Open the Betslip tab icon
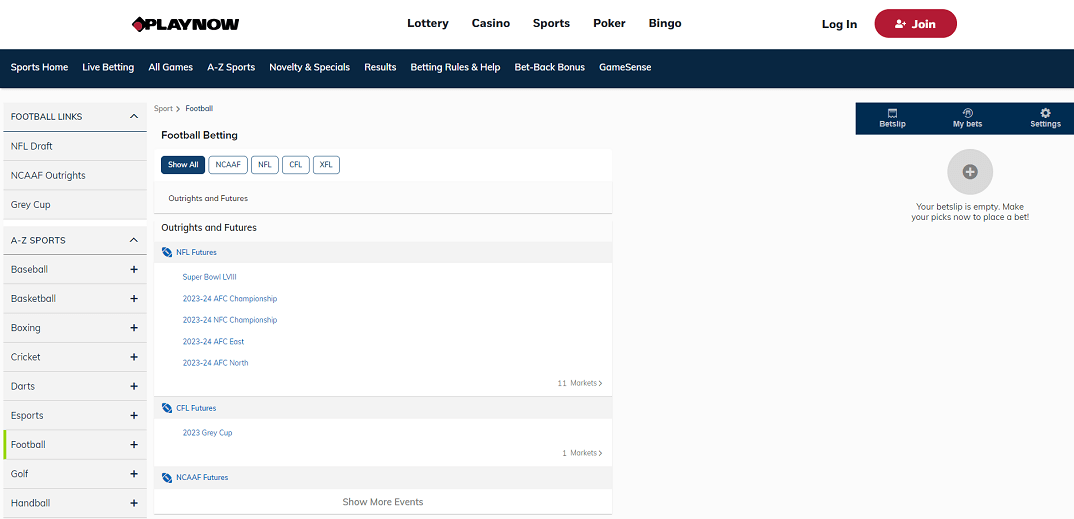Image resolution: width=1074 pixels, height=519 pixels. coord(892,113)
